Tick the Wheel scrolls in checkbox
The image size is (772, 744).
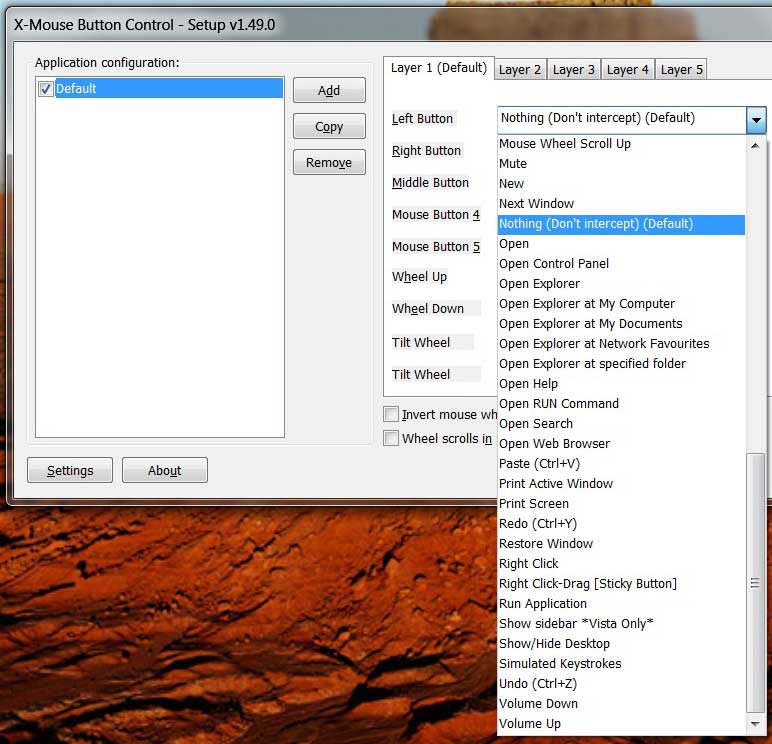click(x=391, y=438)
